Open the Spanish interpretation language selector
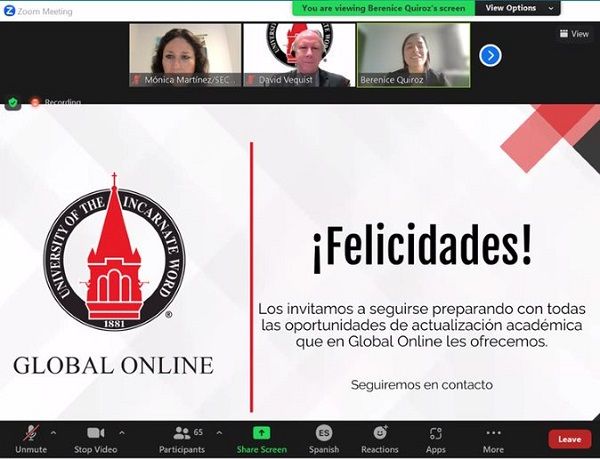This screenshot has width=600, height=459. [x=324, y=439]
